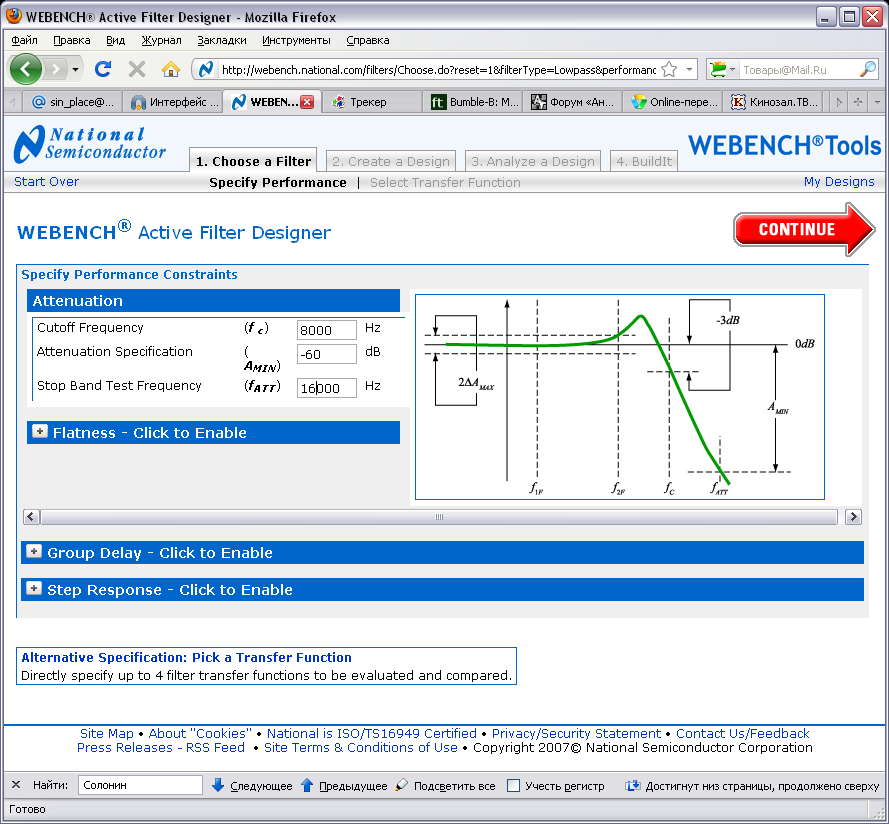
Task: Click the Attenuation section header
Action: click(x=213, y=301)
